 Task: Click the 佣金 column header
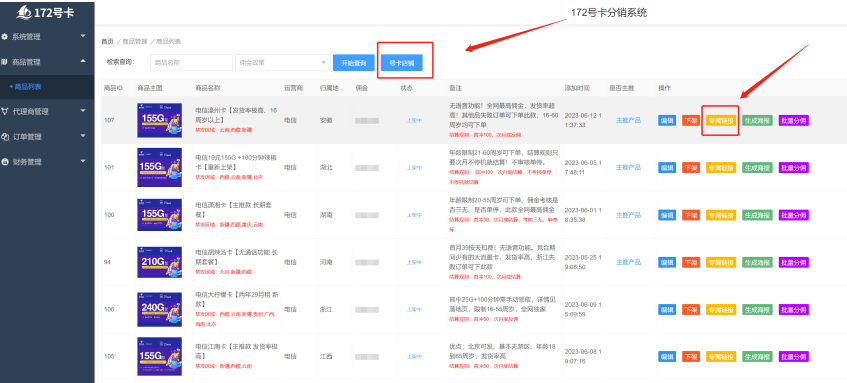(x=361, y=88)
